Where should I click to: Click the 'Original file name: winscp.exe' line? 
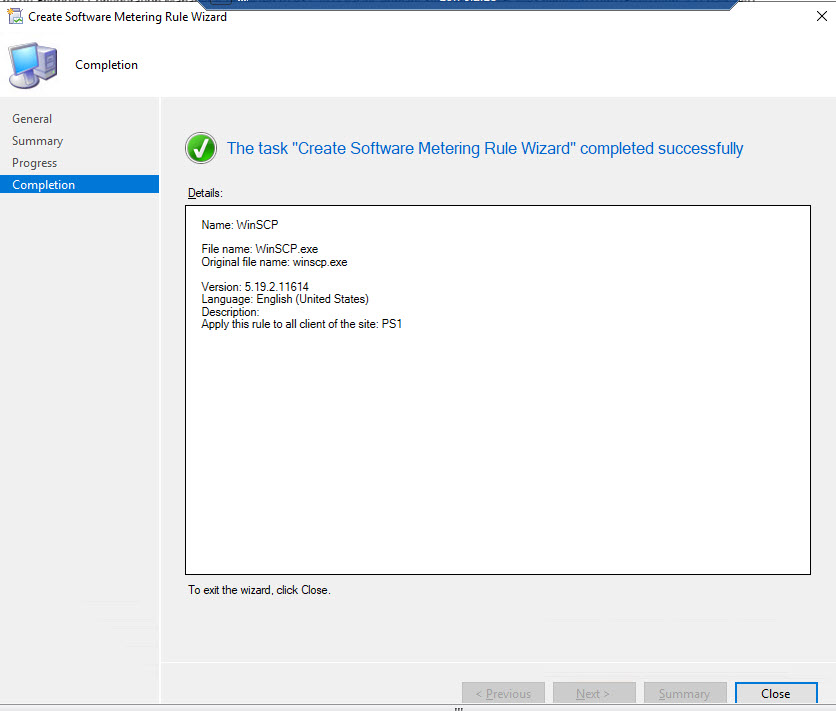pyautogui.click(x=275, y=262)
